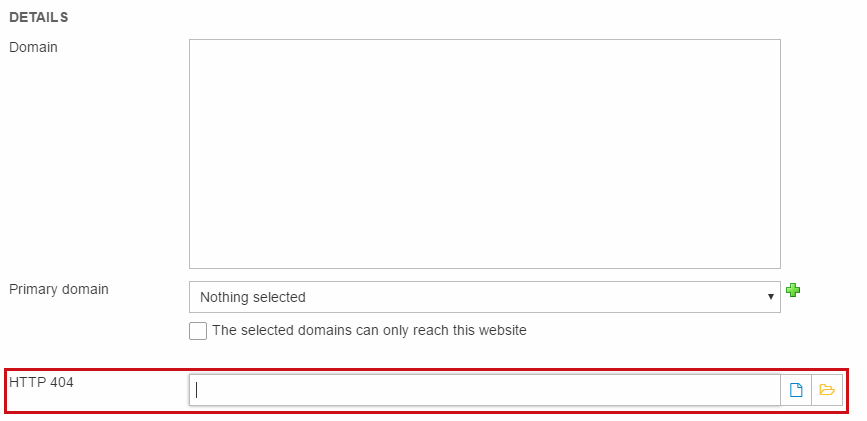Click the green plus icon beside Primary domain
Image resolution: width=867 pixels, height=421 pixels.
point(793,291)
